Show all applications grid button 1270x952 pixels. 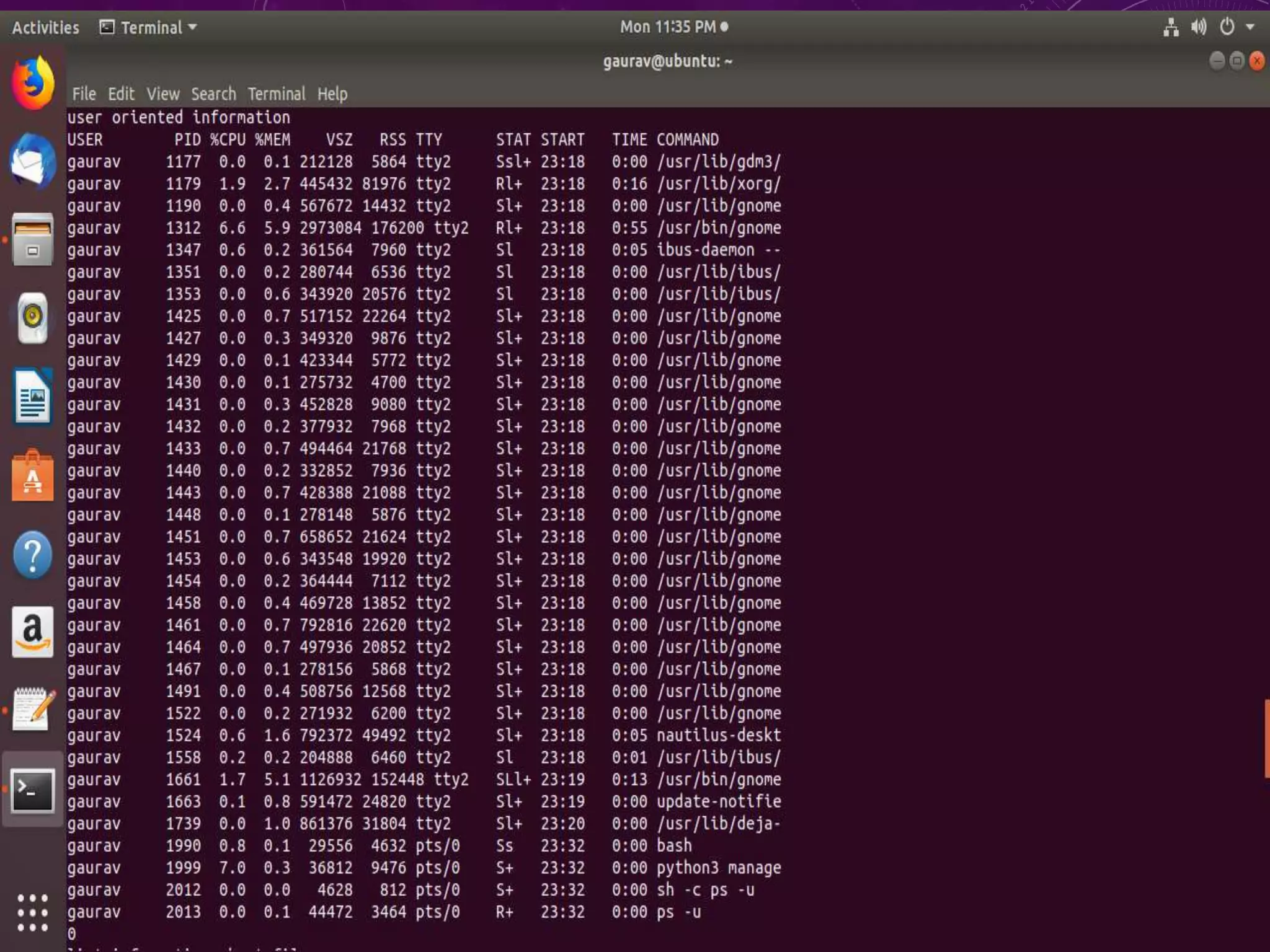[33, 912]
